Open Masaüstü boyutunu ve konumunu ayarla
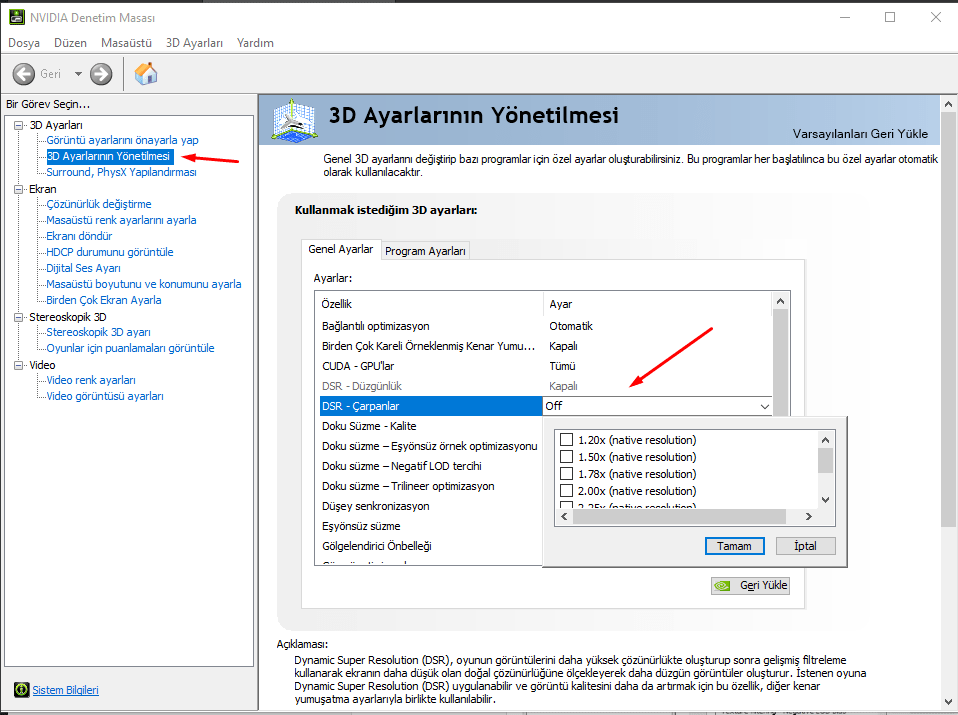This screenshot has height=715, width=958. [144, 284]
